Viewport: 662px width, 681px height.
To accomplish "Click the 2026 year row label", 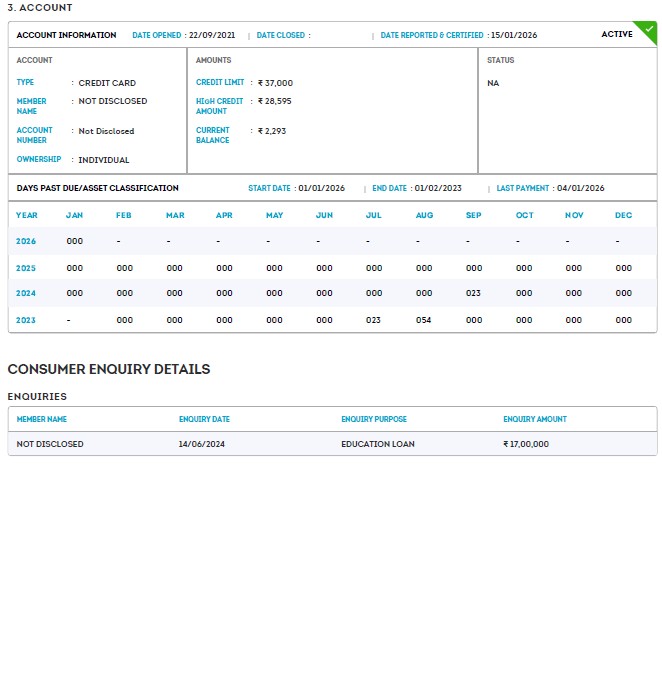I will 26,241.
